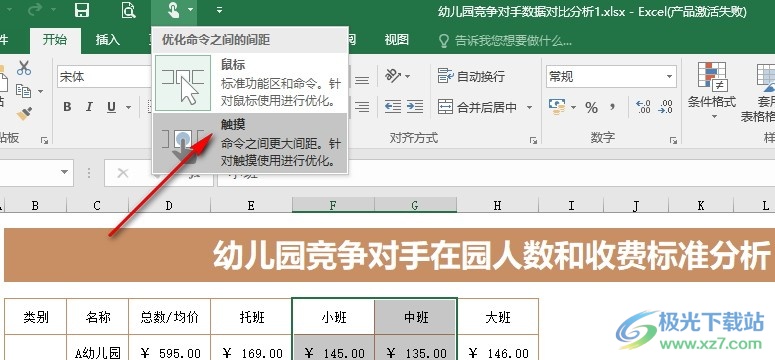Apply the comma style icon
Viewport: 775px width, 360px height.
pyautogui.click(x=612, y=107)
